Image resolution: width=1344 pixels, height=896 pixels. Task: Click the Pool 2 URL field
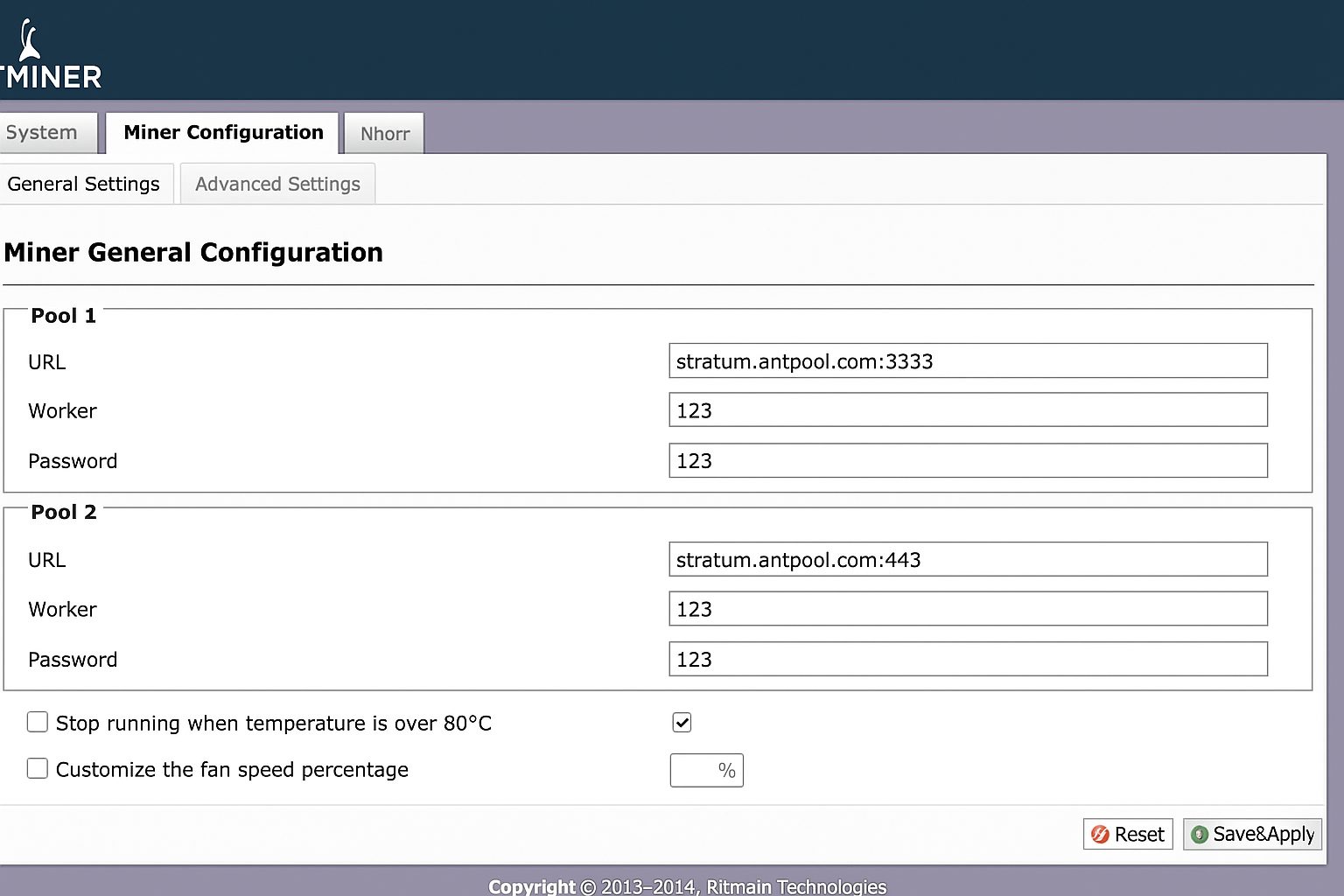coord(968,559)
